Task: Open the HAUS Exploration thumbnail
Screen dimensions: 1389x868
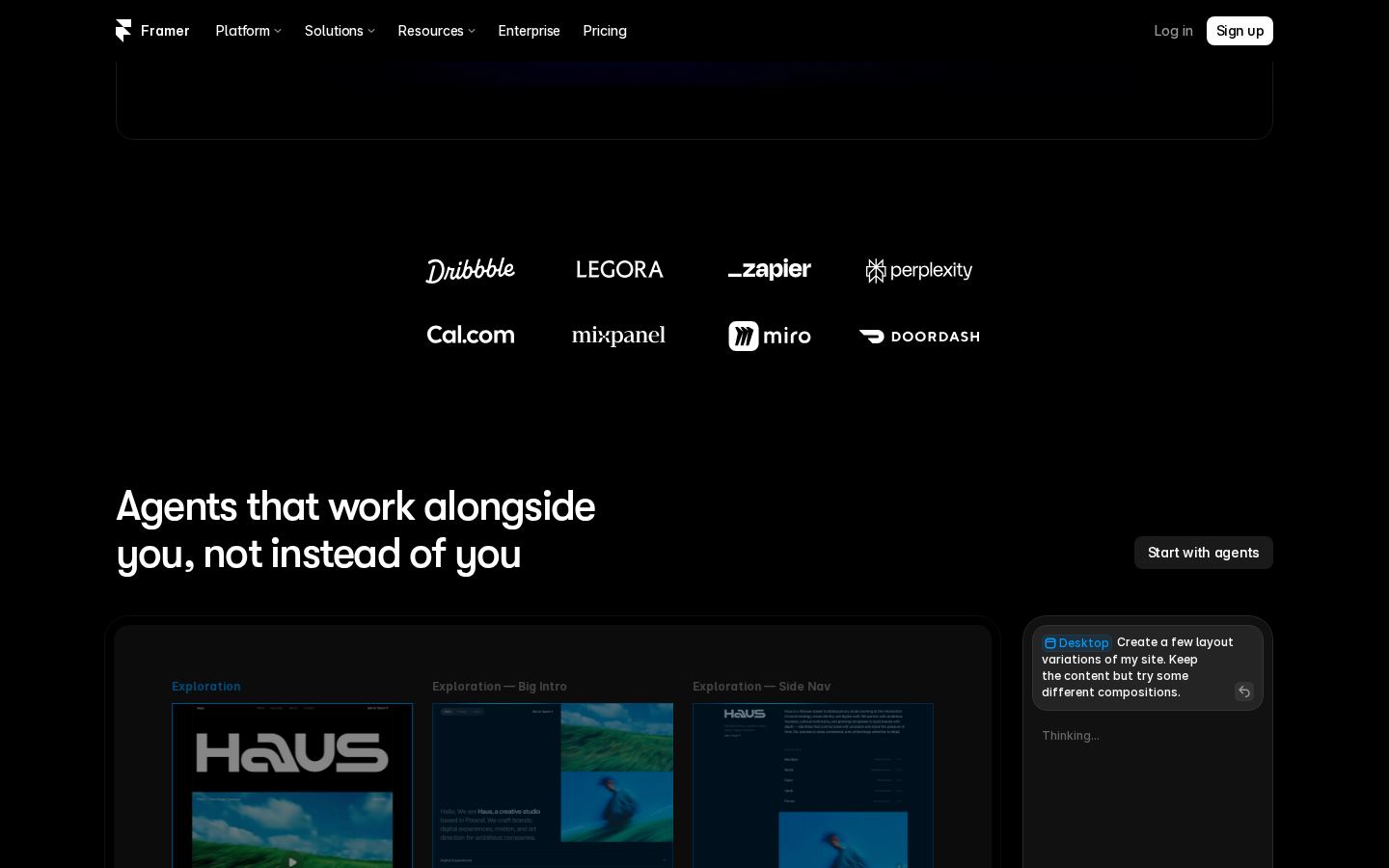Action: [292, 785]
